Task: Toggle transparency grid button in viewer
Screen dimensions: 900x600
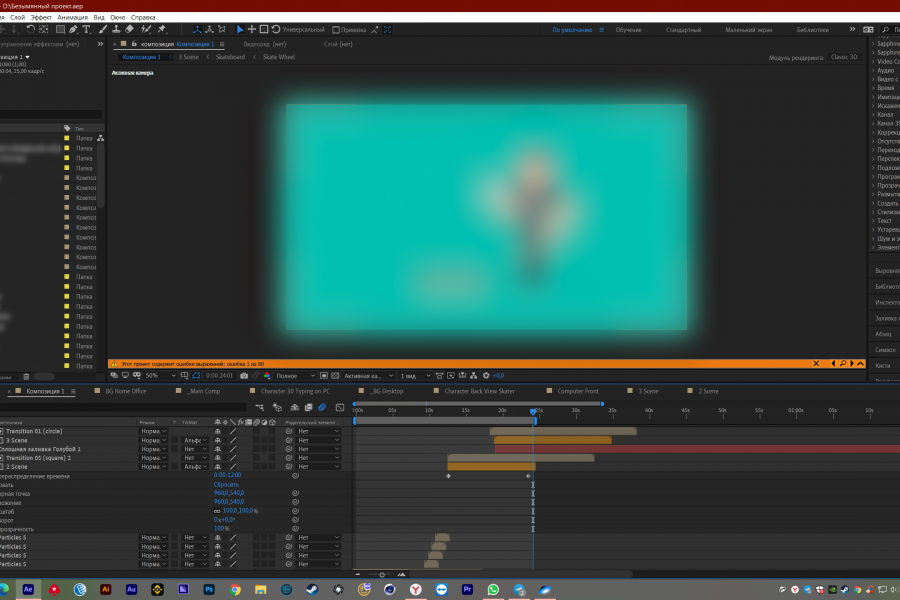Action: coord(335,376)
